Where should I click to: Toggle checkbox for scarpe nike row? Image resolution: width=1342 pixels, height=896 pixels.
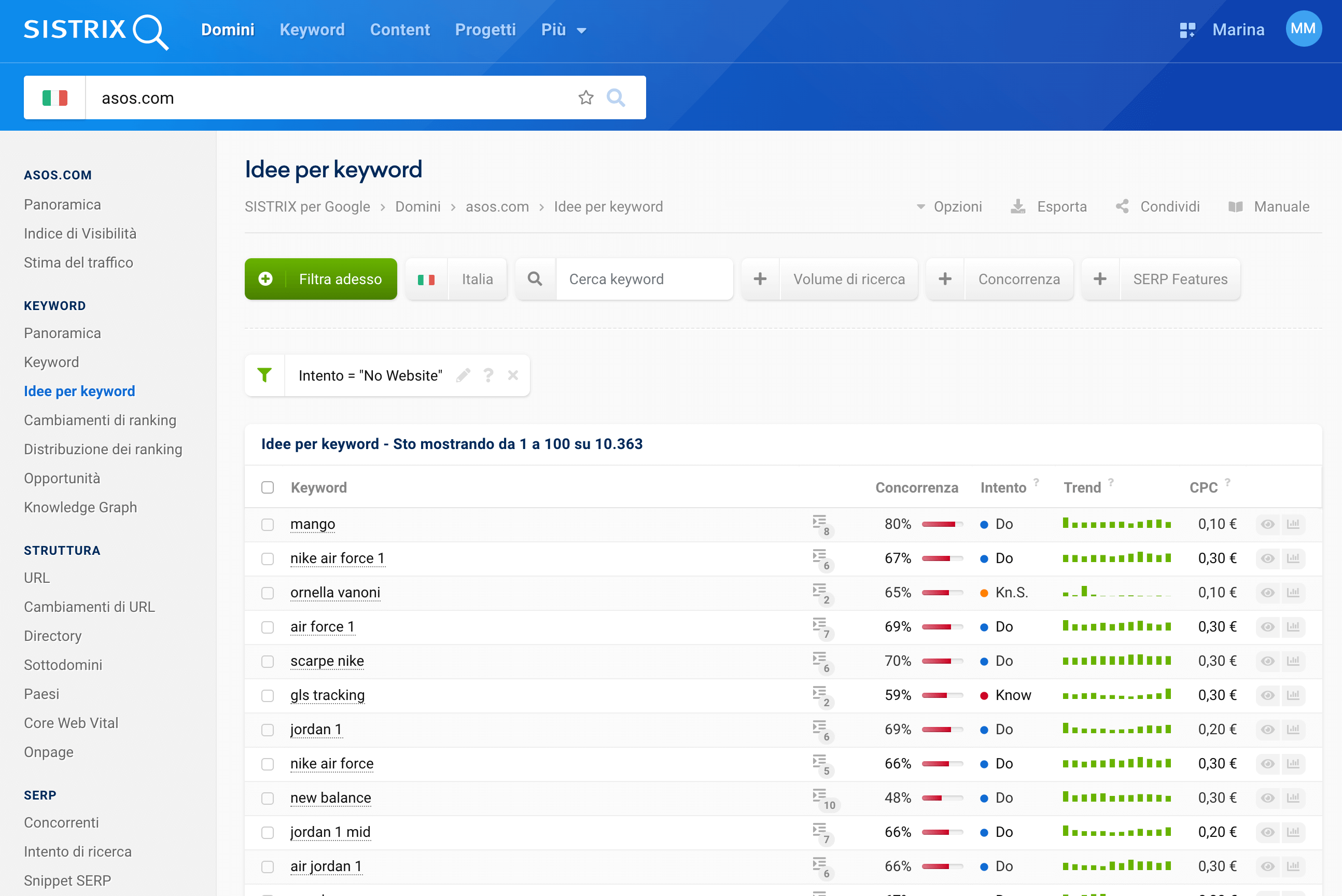point(267,661)
